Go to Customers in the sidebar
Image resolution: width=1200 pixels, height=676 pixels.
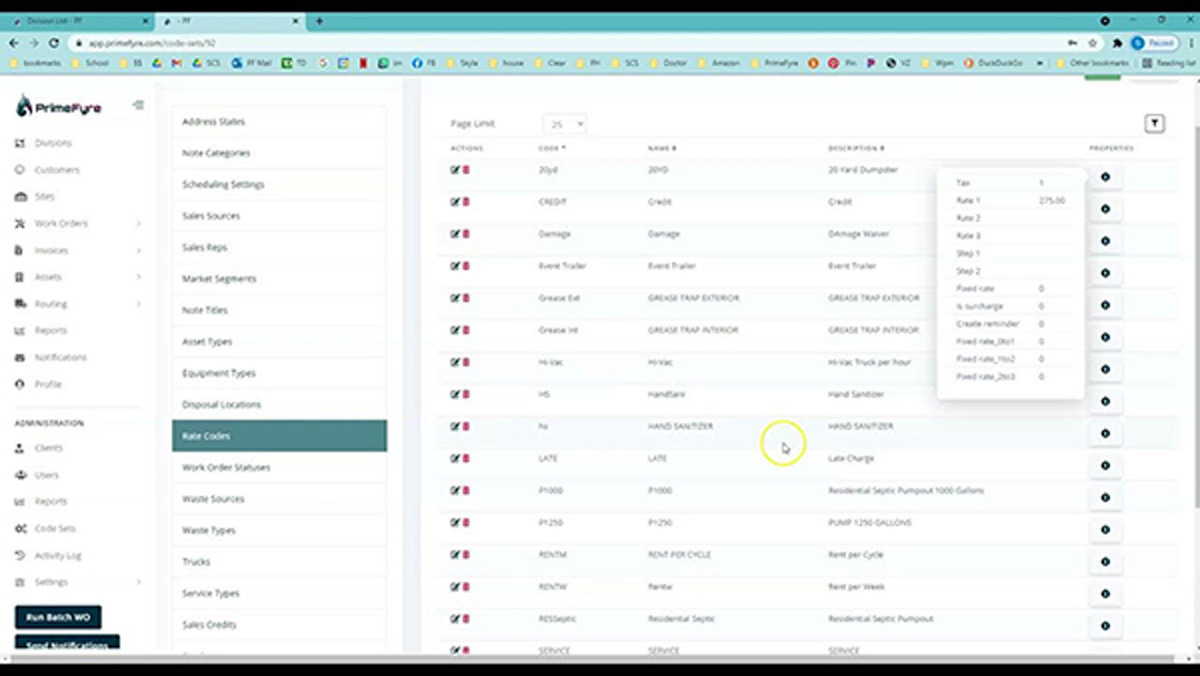click(x=57, y=170)
